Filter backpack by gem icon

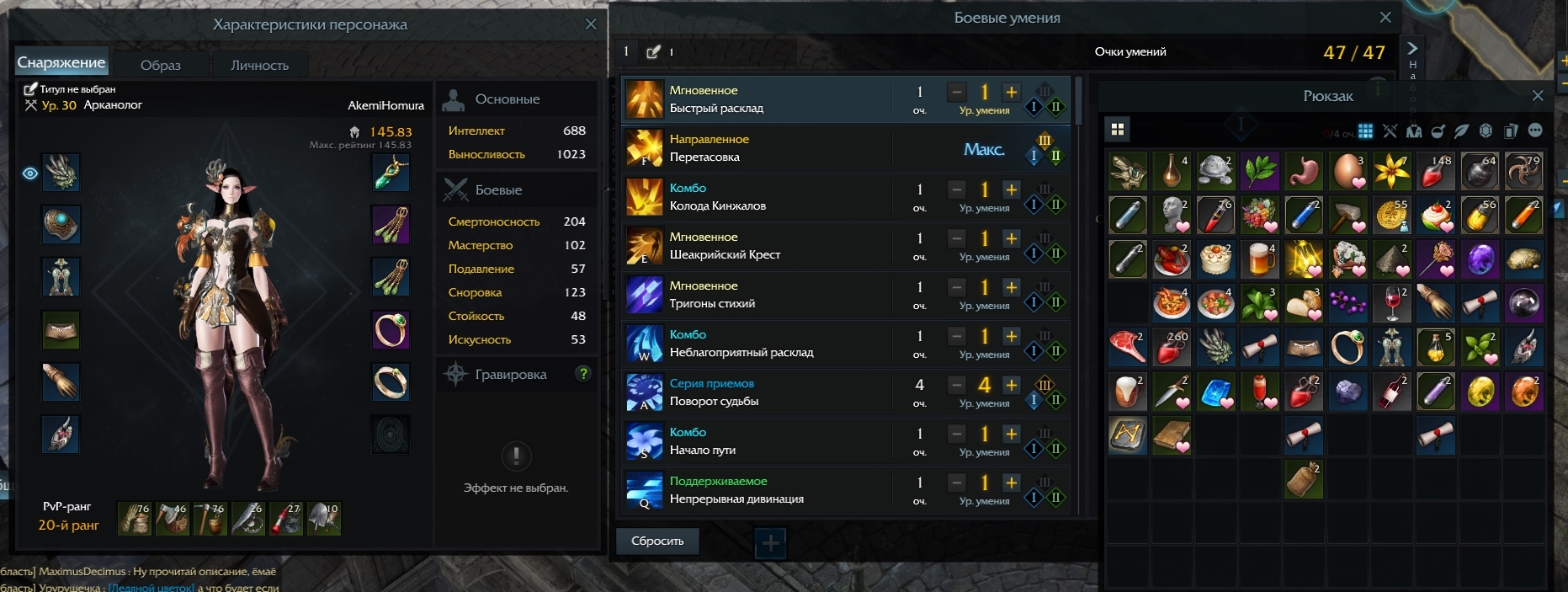point(1486,131)
